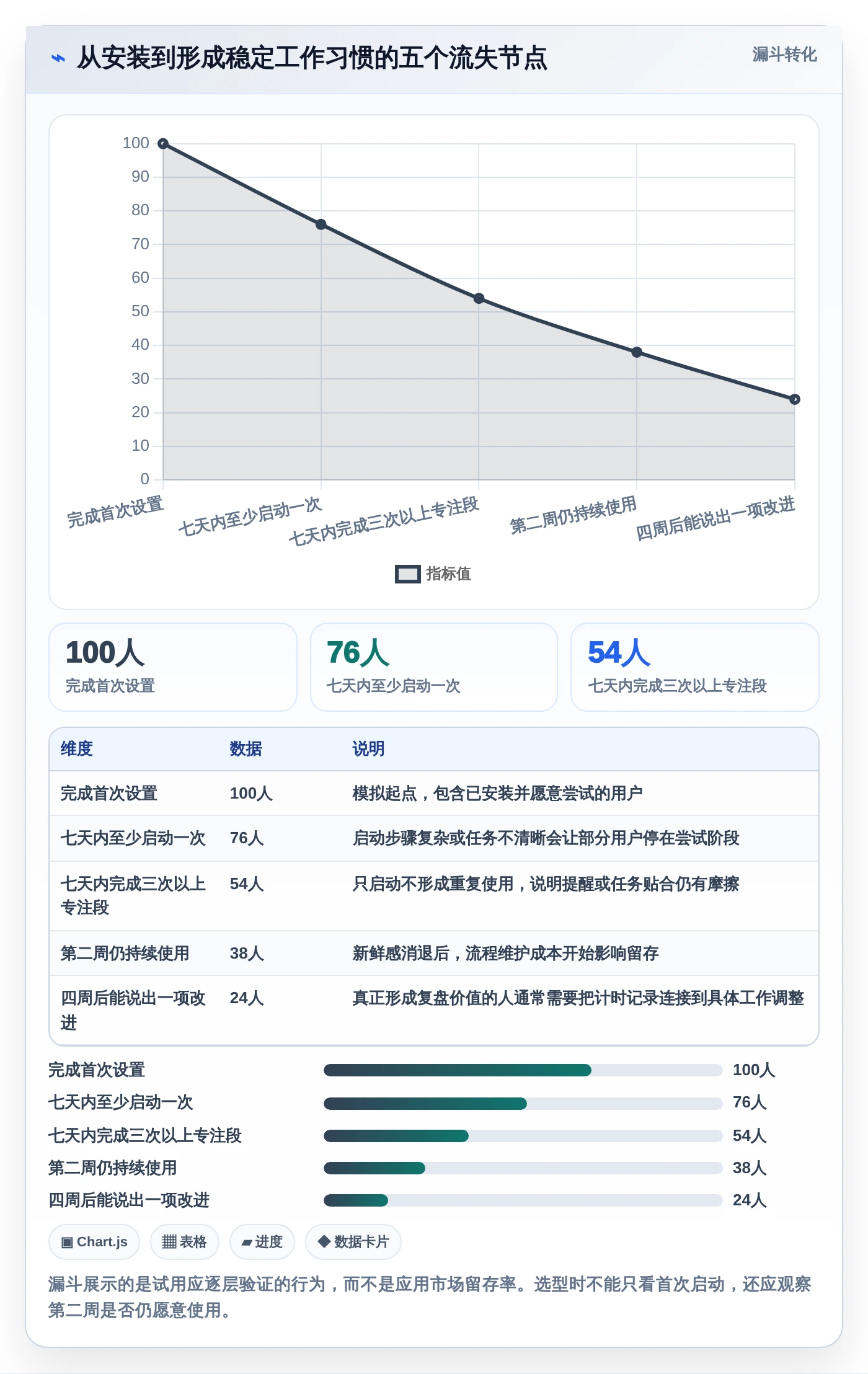Click the progress bar showing 24人
868x1374 pixels.
[x=523, y=1200]
